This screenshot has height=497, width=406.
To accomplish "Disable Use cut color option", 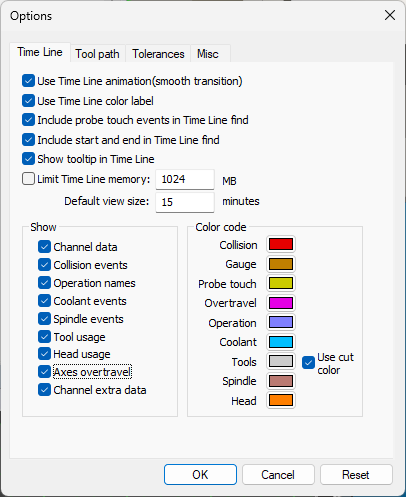I will (308, 363).
